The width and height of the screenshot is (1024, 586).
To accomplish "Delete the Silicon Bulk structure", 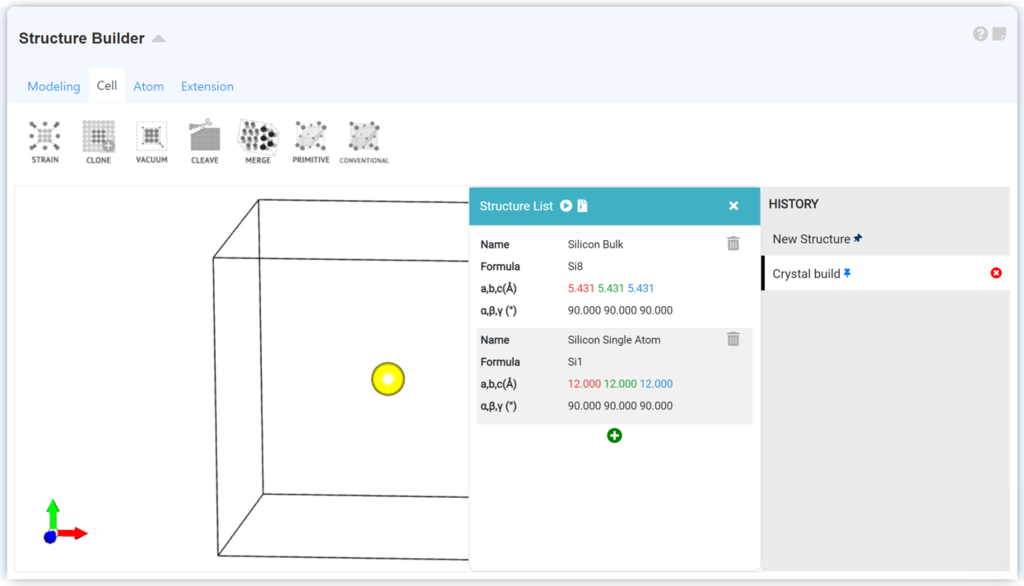I will (x=733, y=244).
